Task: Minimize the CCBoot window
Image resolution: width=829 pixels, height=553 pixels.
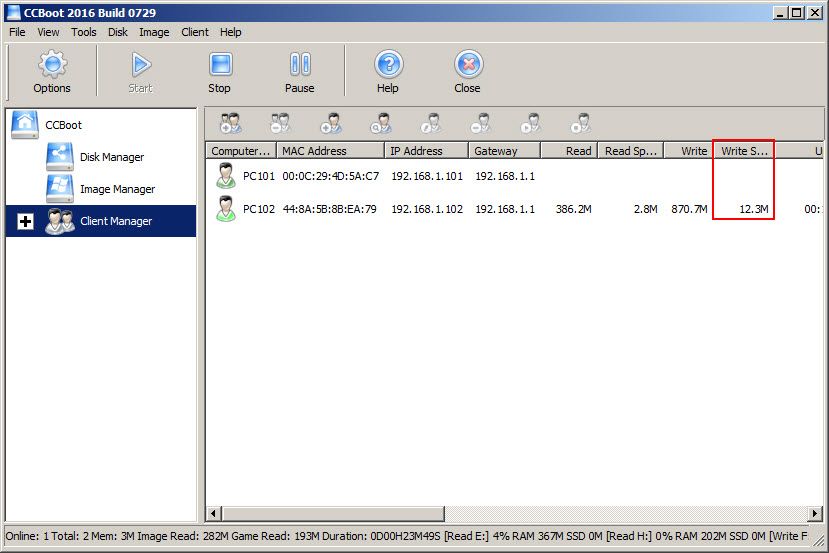Action: [780, 12]
